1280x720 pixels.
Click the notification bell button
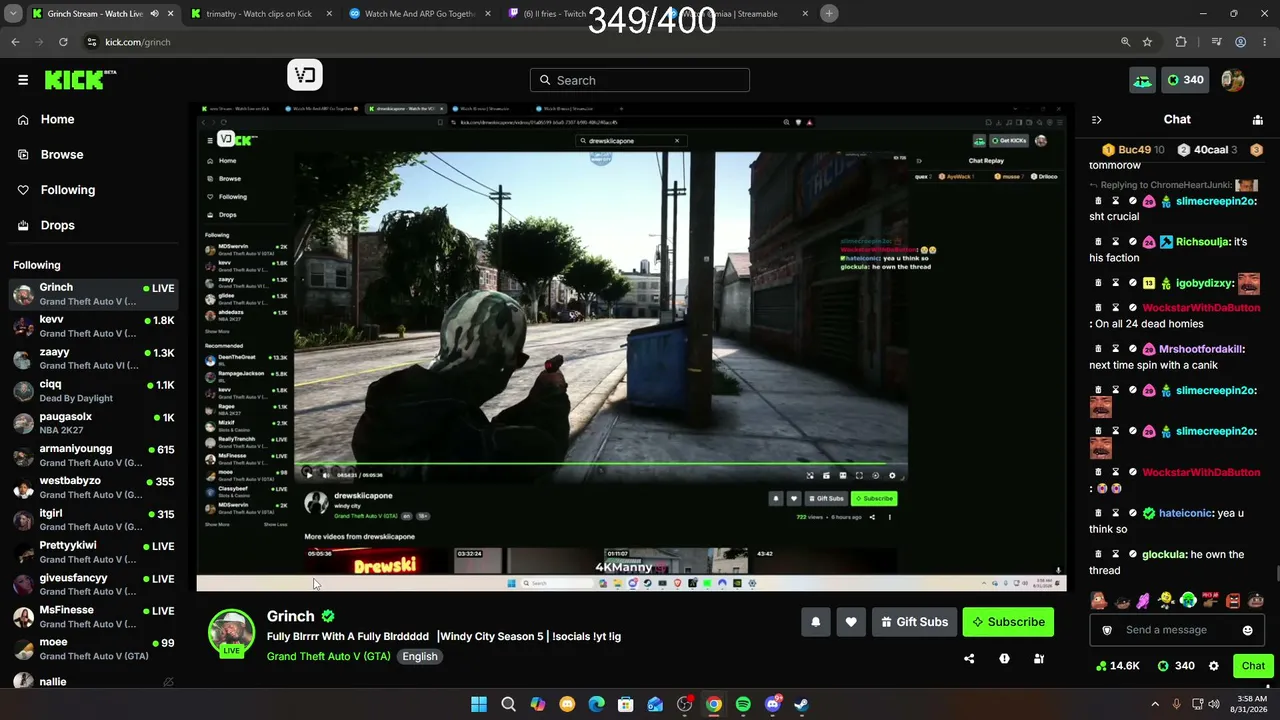815,622
